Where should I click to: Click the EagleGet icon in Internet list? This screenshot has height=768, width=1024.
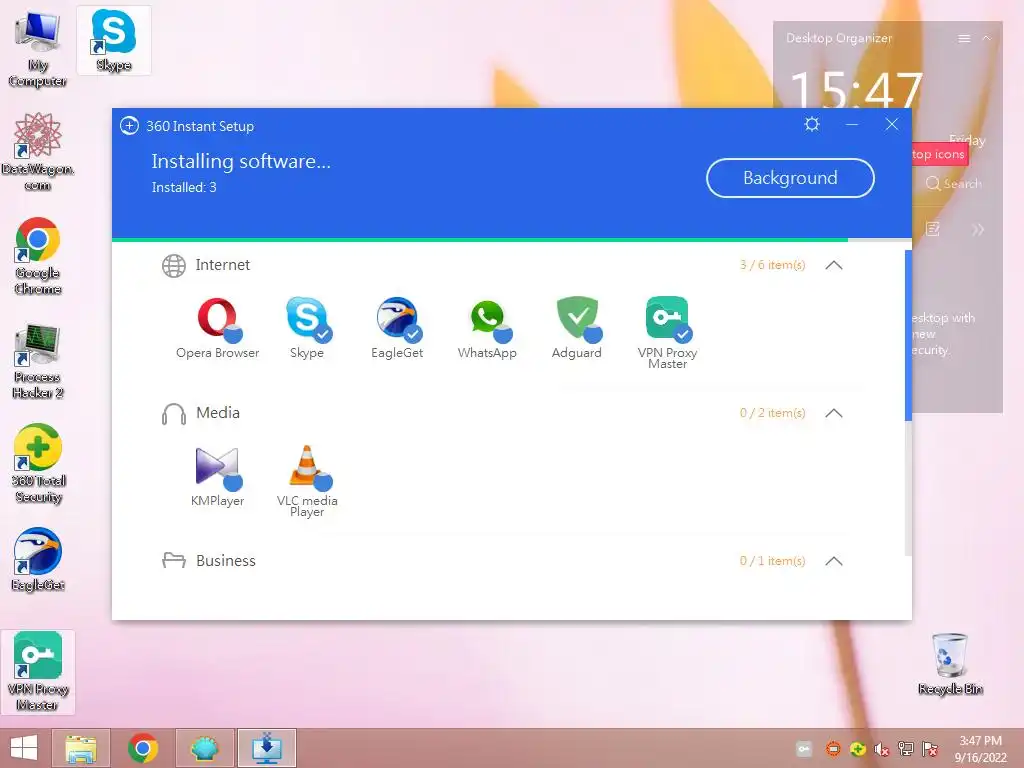(397, 319)
